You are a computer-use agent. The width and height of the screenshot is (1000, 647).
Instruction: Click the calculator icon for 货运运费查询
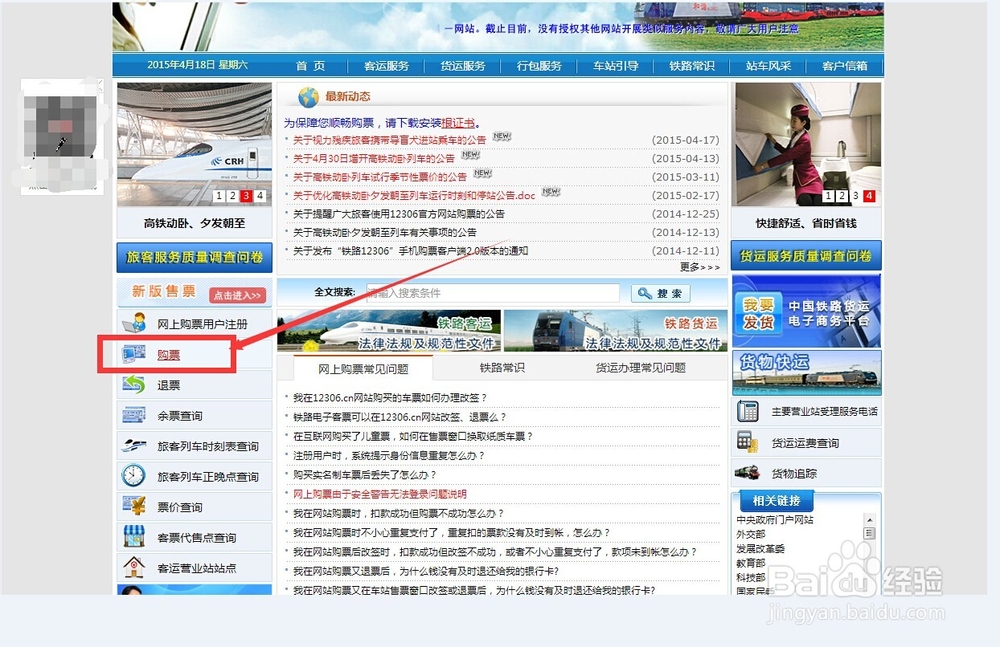point(745,442)
